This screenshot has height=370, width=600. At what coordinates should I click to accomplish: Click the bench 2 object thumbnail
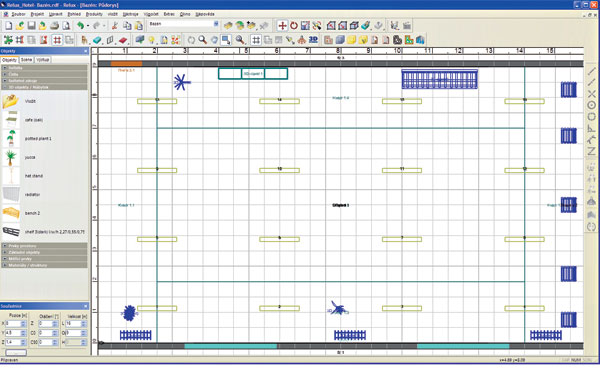coord(11,213)
